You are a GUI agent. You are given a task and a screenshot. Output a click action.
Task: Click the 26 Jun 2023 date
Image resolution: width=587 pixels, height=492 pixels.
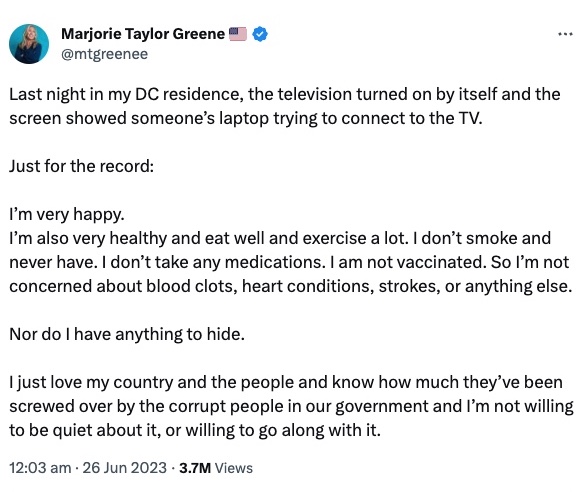pos(124,468)
